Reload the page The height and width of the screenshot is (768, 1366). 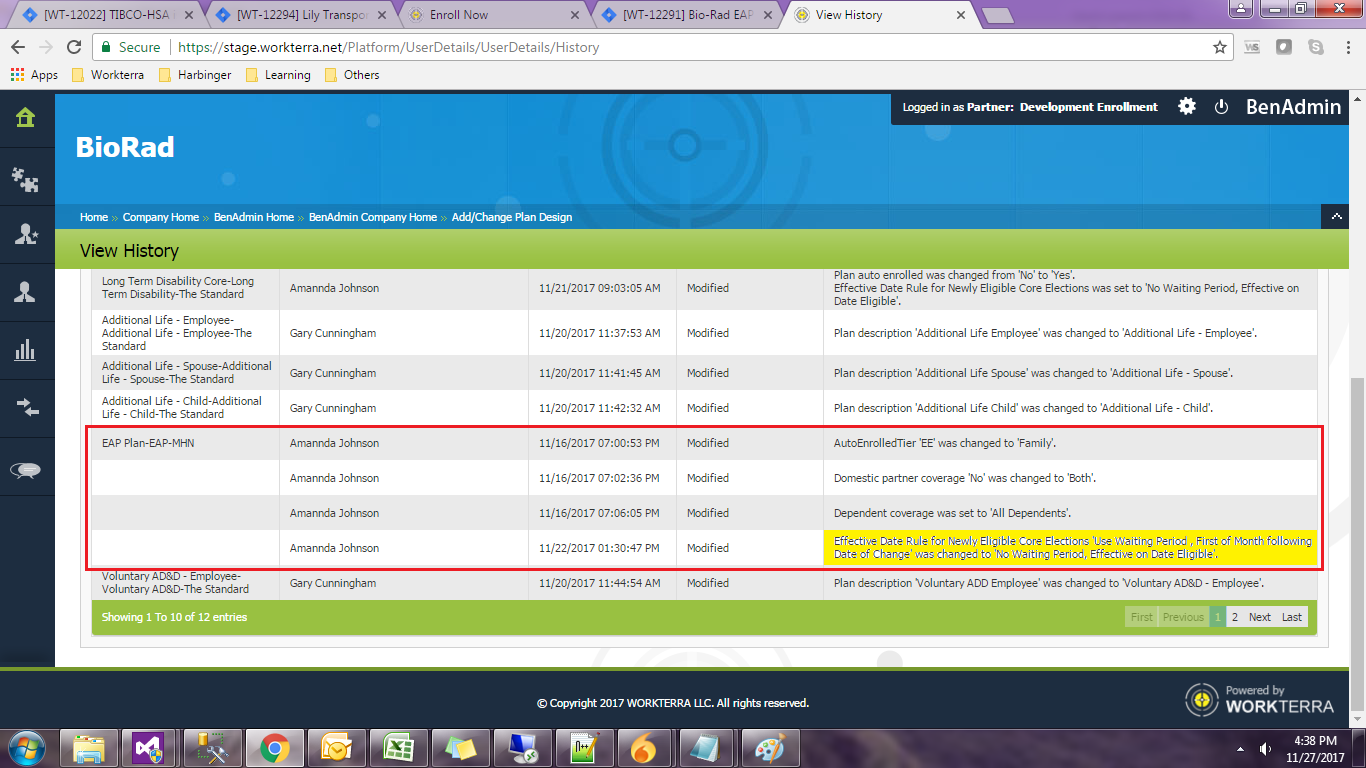[73, 47]
